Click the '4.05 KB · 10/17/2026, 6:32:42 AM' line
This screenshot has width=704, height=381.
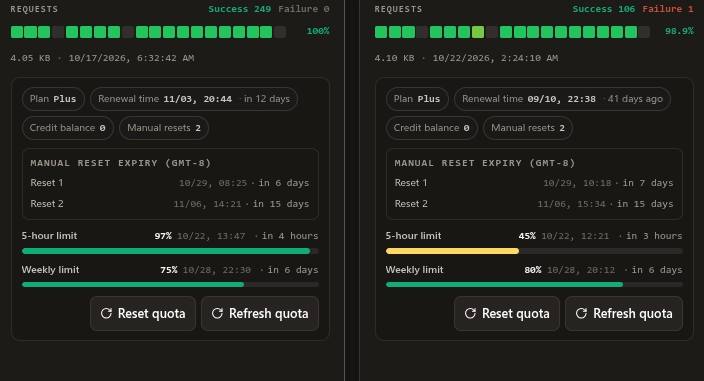(102, 58)
